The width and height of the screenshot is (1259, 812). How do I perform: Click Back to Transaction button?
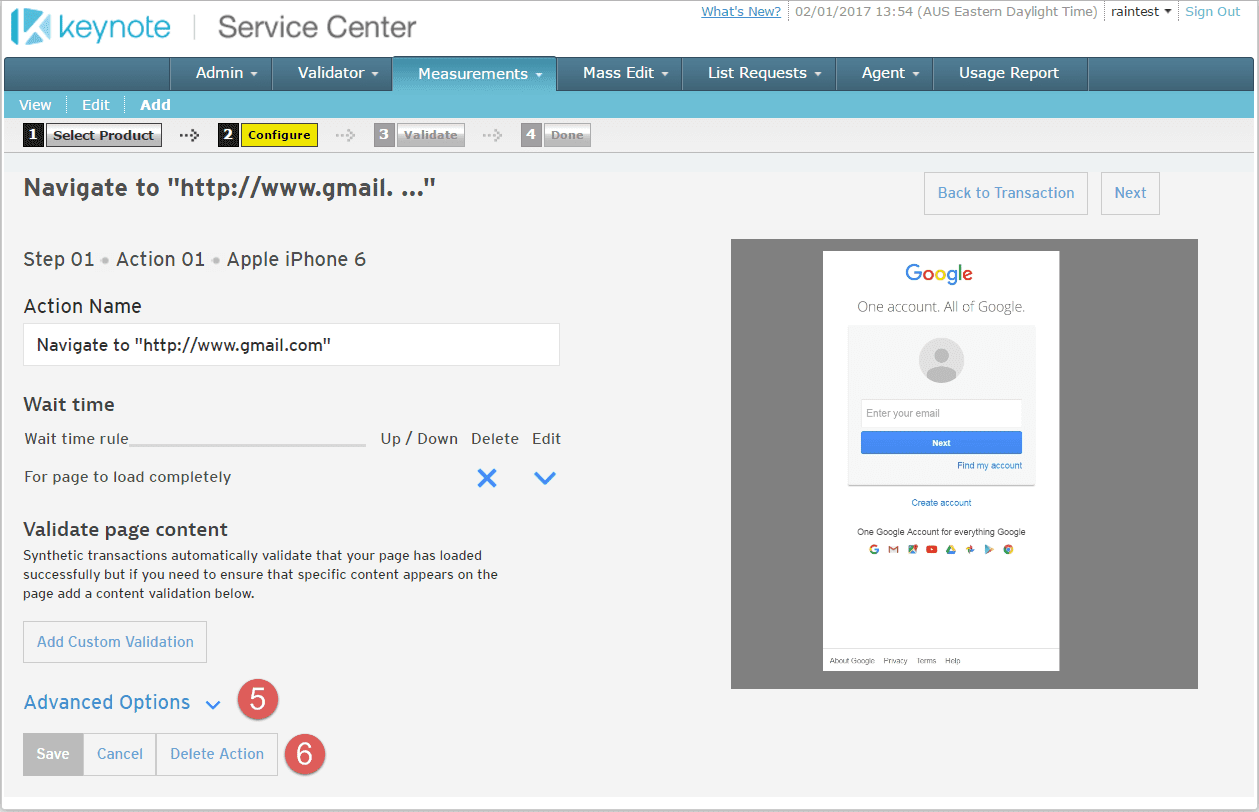pyautogui.click(x=1006, y=193)
